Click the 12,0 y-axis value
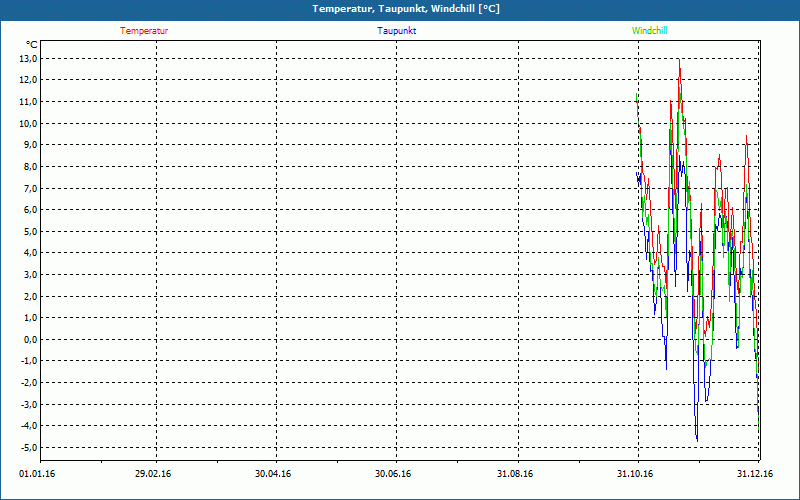This screenshot has height=500, width=800. point(29,80)
